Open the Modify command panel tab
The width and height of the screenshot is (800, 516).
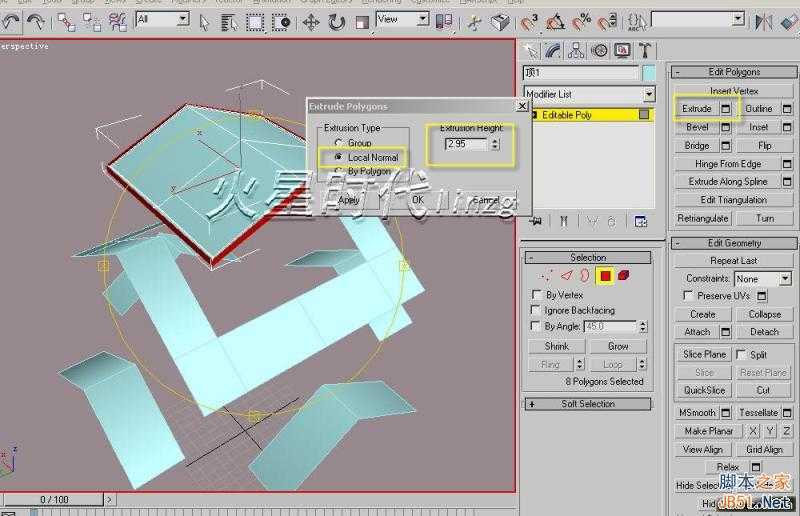pyautogui.click(x=554, y=51)
